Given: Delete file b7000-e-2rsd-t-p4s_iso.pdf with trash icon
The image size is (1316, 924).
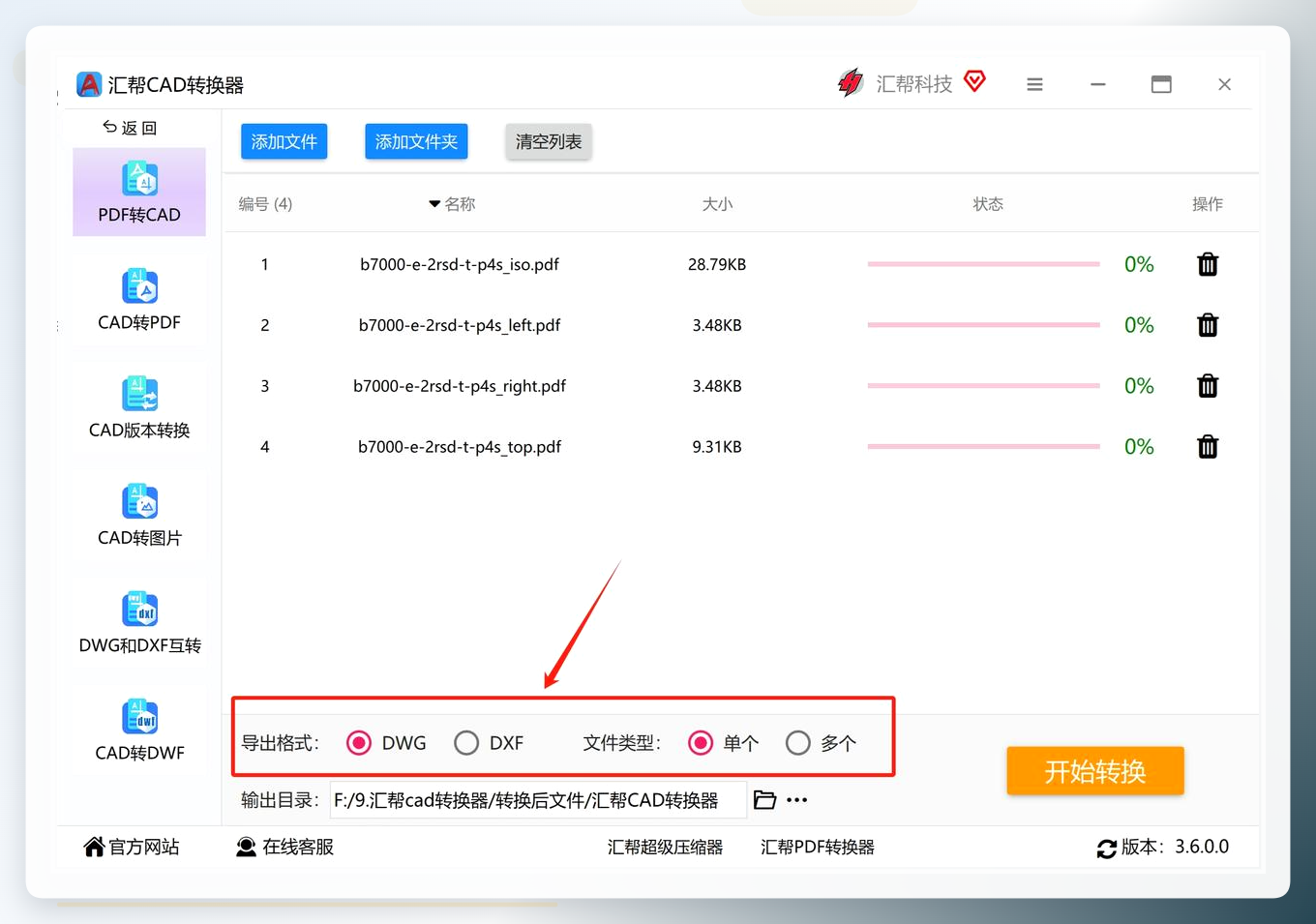Looking at the screenshot, I should [1208, 264].
